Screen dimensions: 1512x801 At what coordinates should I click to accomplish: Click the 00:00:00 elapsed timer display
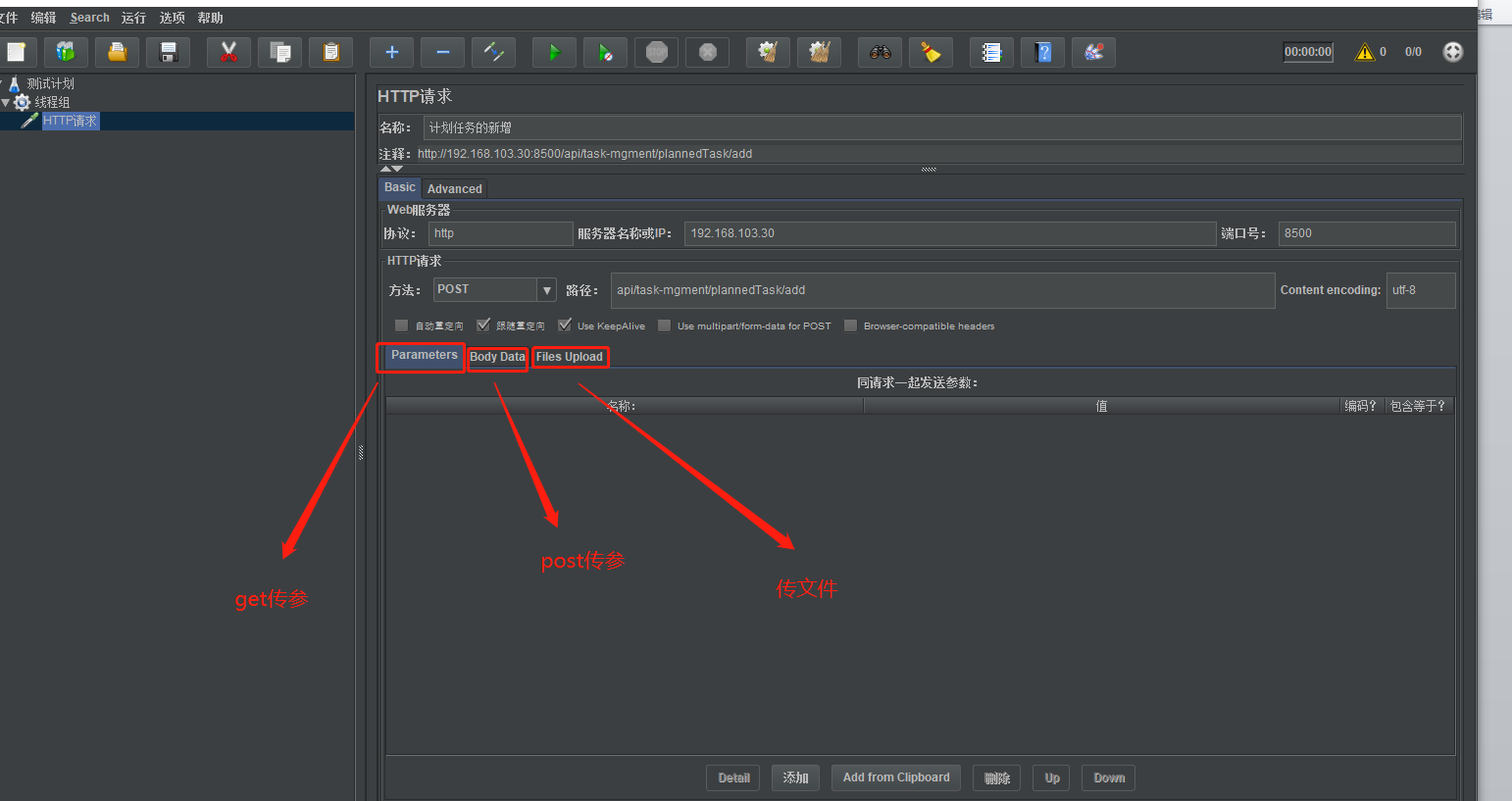pos(1308,52)
